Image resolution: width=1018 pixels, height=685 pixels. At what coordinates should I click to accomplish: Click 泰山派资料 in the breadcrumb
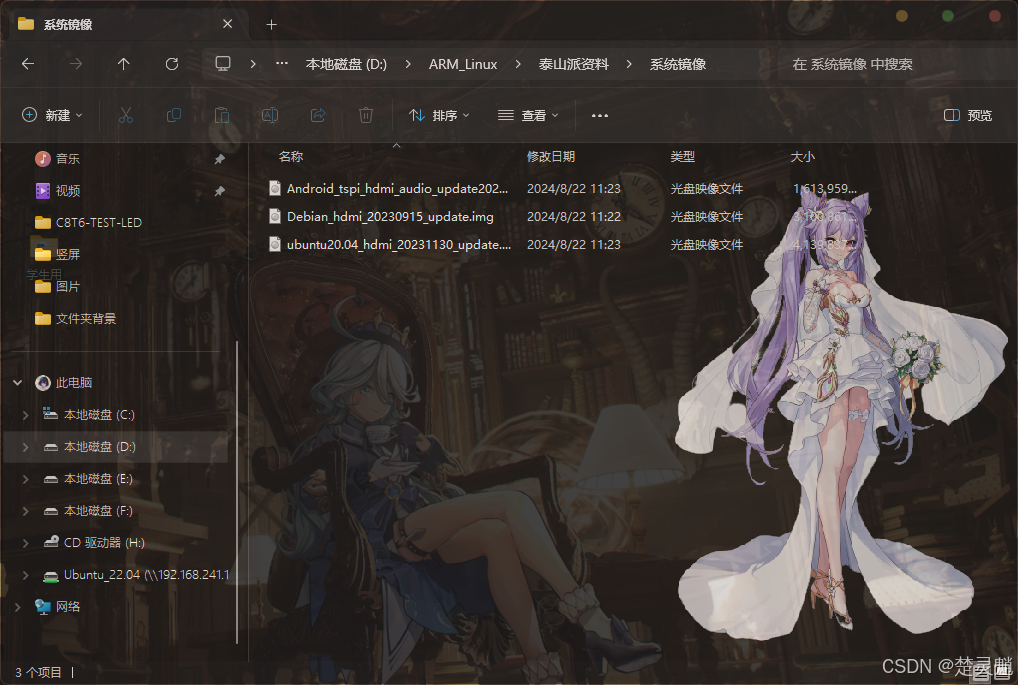click(573, 64)
